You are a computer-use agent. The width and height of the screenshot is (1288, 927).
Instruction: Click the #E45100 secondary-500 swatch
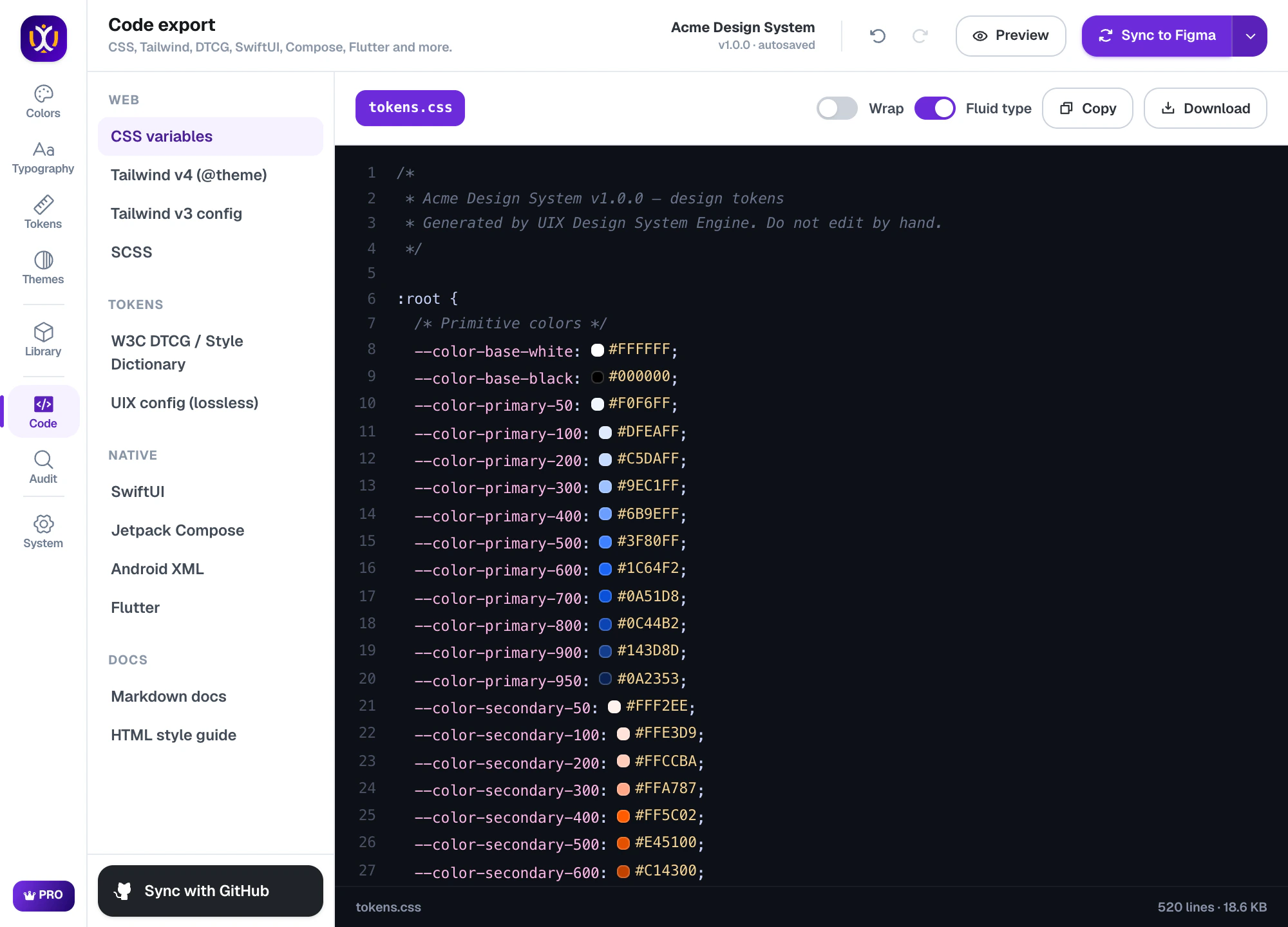623,843
